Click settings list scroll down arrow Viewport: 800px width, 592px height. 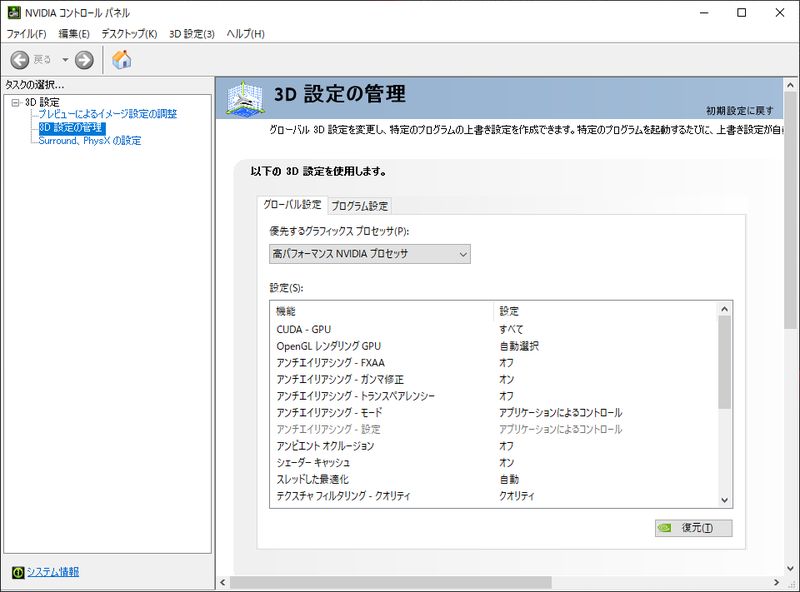tap(724, 501)
